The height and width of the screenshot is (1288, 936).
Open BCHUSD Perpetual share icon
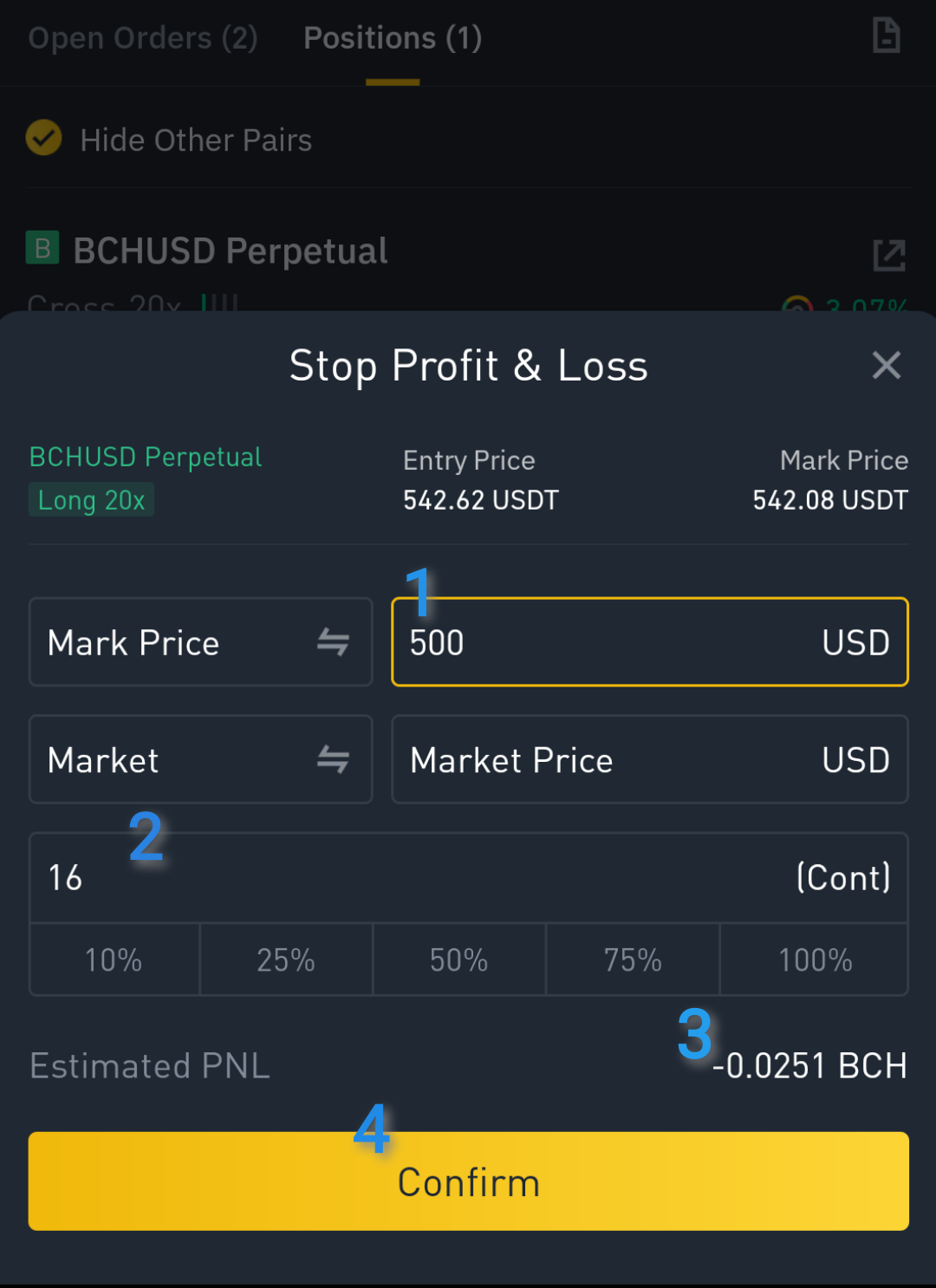pos(889,255)
